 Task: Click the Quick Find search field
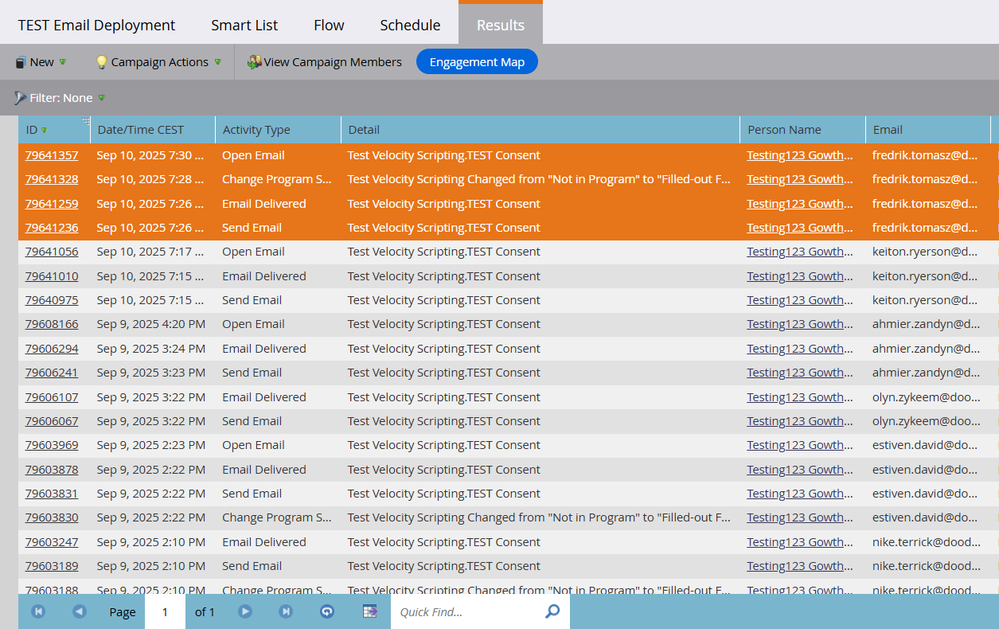click(468, 612)
